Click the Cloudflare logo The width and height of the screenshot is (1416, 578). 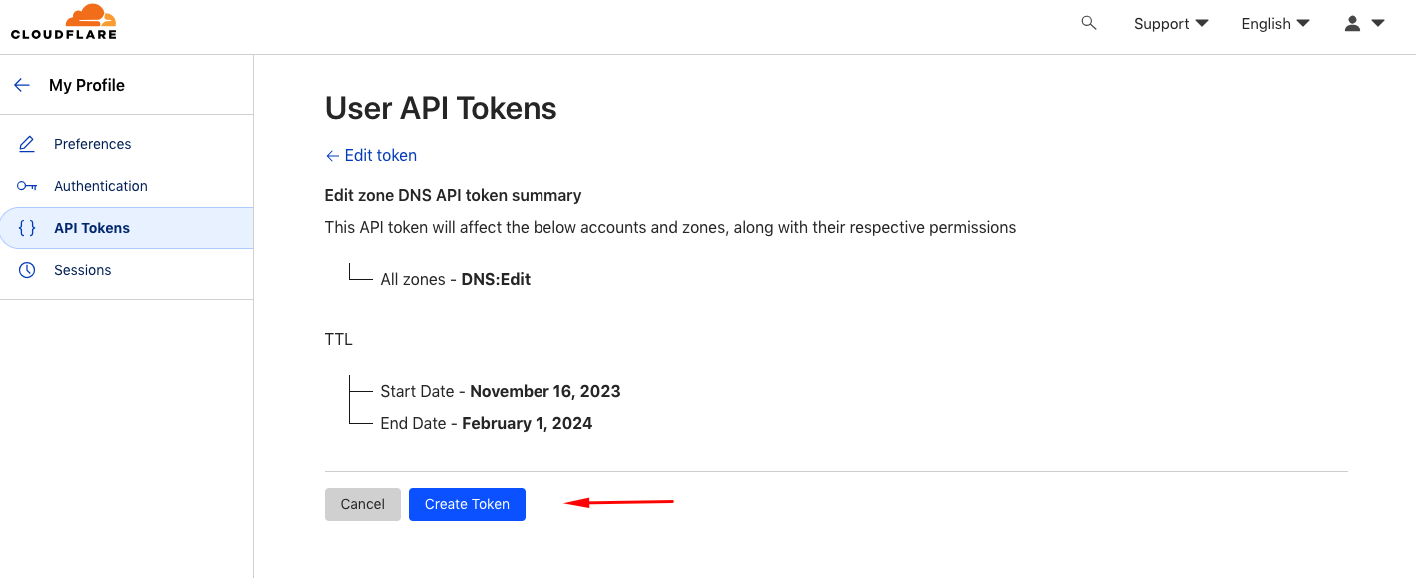pyautogui.click(x=64, y=22)
